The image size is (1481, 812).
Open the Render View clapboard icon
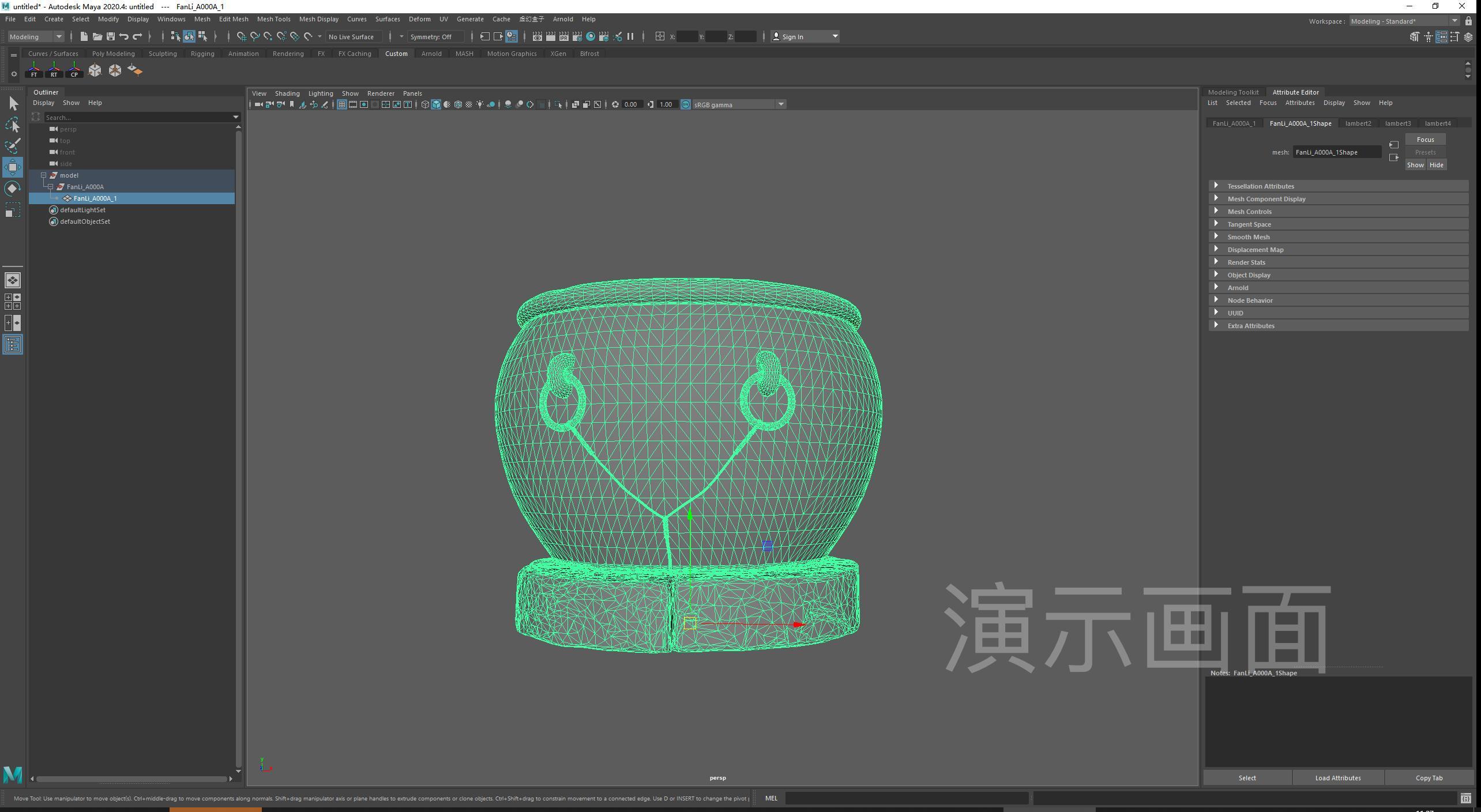537,36
